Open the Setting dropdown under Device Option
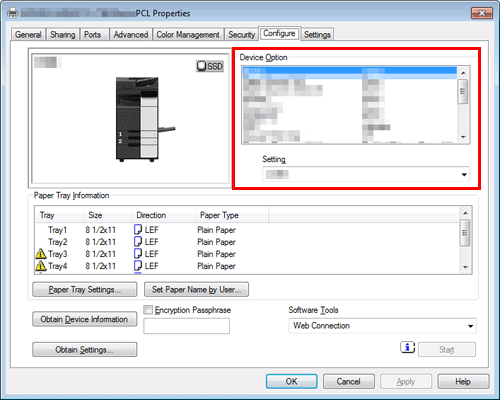500x400 pixels. point(366,174)
